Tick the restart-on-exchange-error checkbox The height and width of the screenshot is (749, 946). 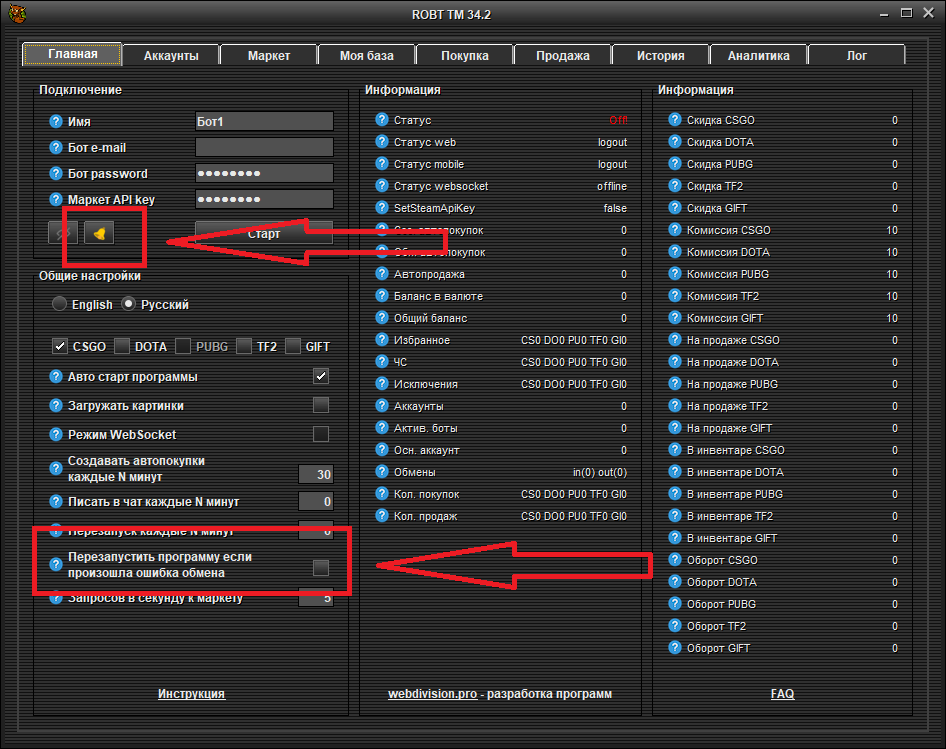321,568
